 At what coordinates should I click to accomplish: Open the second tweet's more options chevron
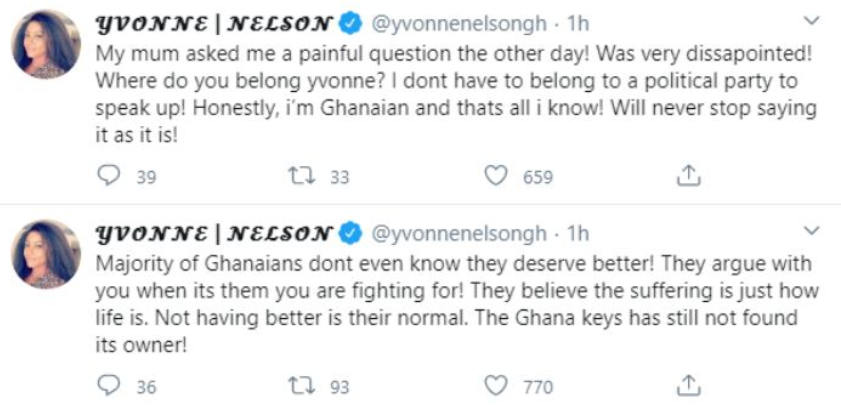click(x=813, y=231)
